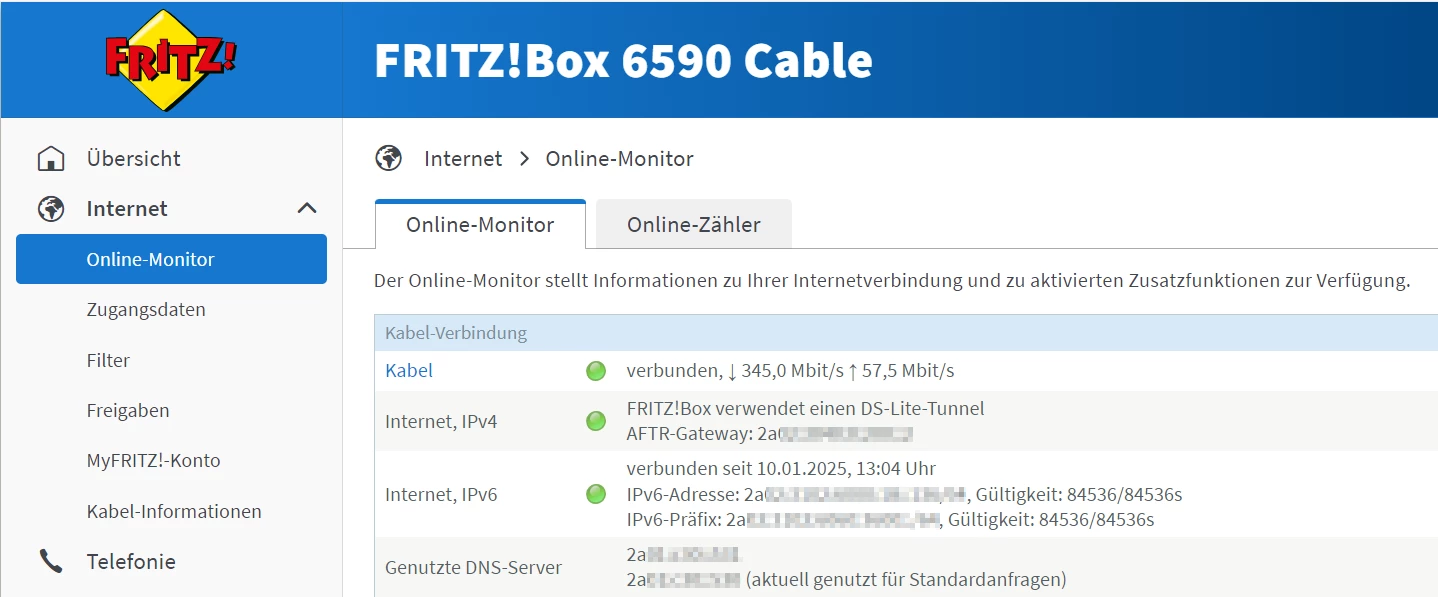1438x597 pixels.
Task: Click the Online-Monitor description sentence
Action: pos(892,281)
